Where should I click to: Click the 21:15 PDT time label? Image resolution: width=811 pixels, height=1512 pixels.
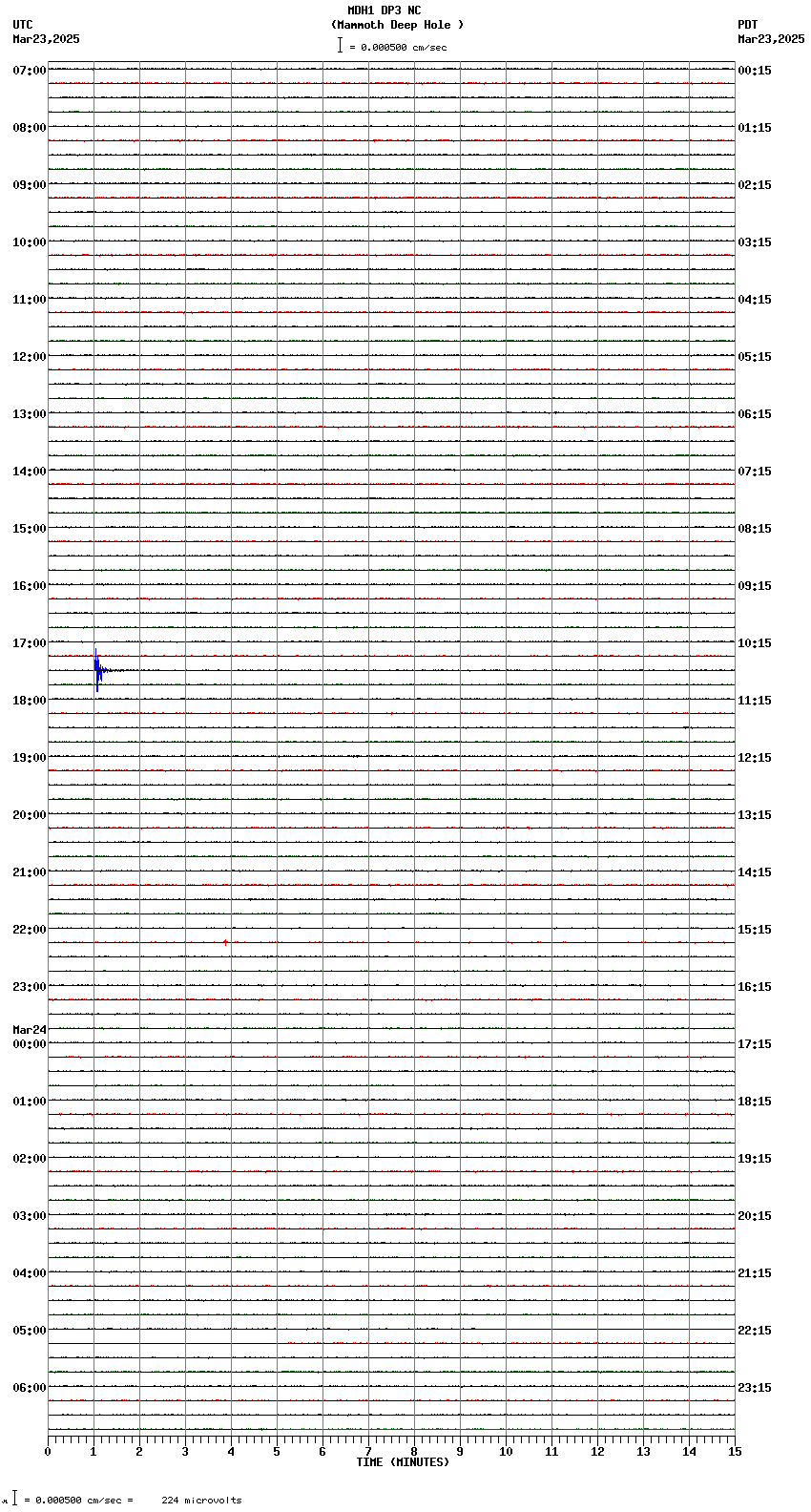pos(755,1273)
